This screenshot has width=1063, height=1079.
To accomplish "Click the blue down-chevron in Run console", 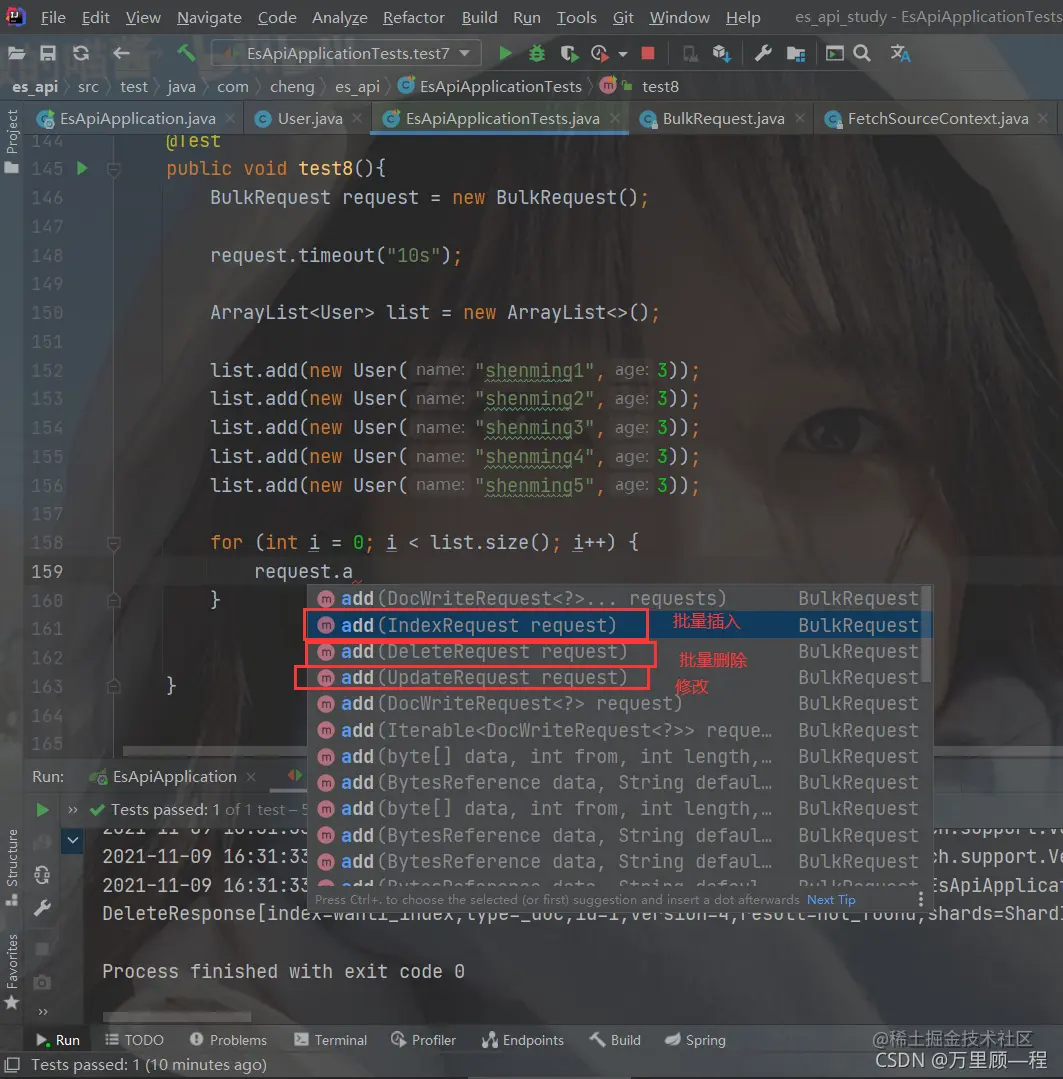I will (72, 840).
